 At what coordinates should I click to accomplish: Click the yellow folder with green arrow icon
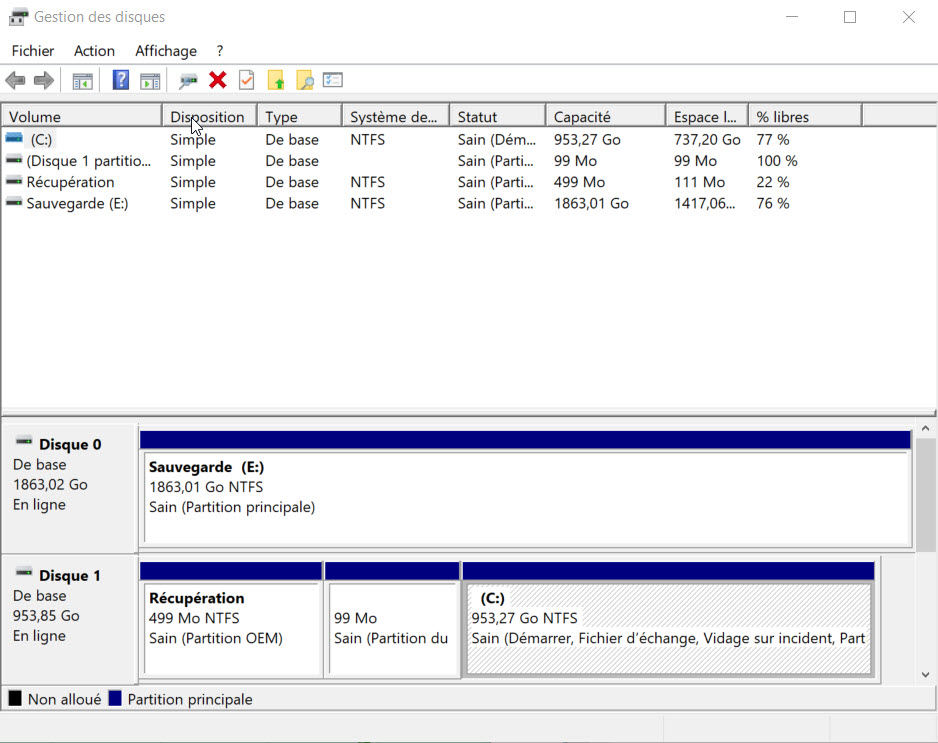(276, 81)
